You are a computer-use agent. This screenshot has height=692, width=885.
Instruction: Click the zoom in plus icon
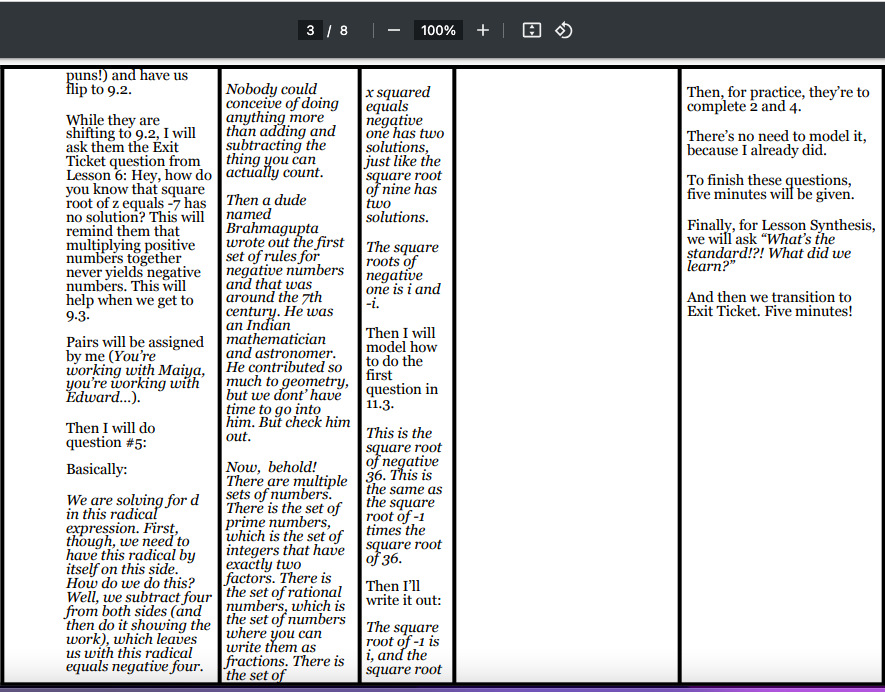(483, 30)
